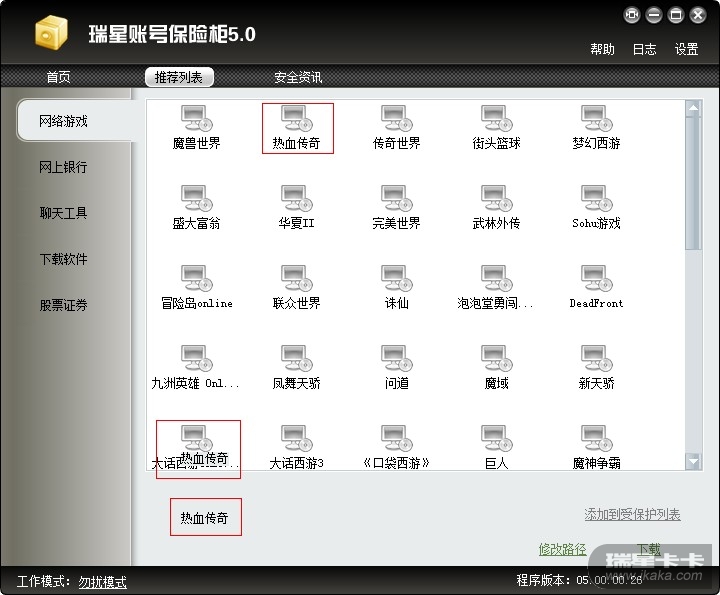This screenshot has width=720, height=595.
Task: Select 股票证券 category in sidebar
Action: coord(63,304)
